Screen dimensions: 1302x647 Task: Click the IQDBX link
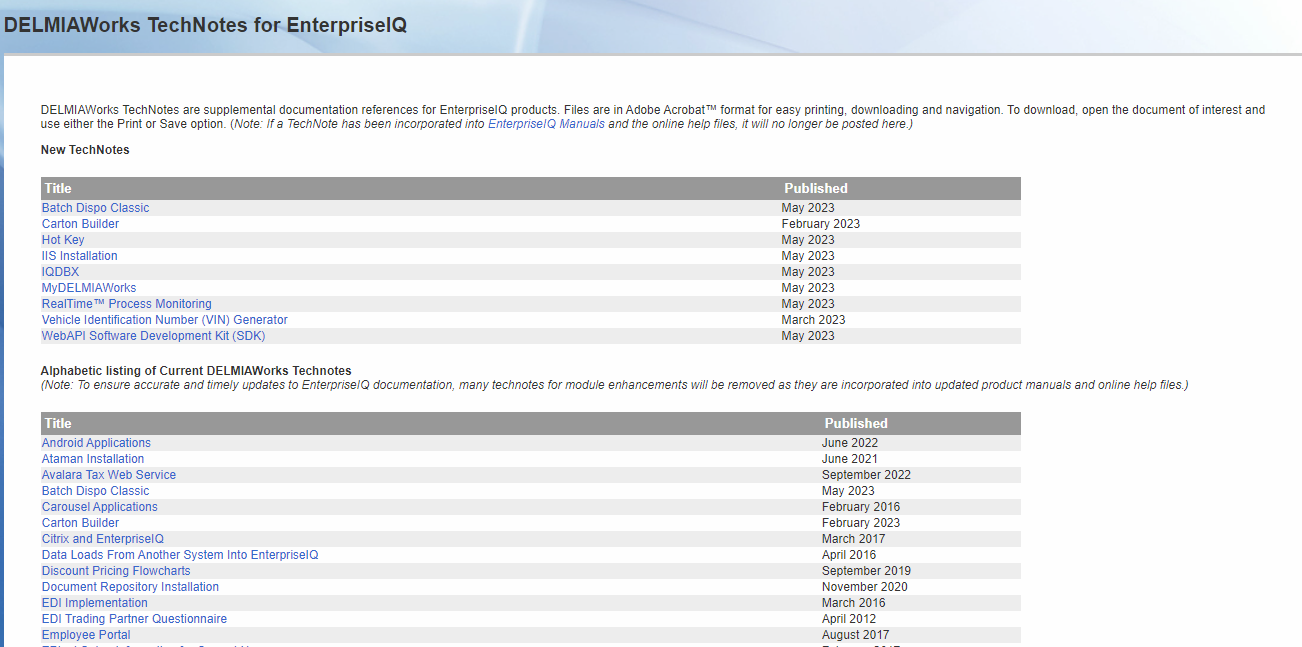tap(60, 272)
